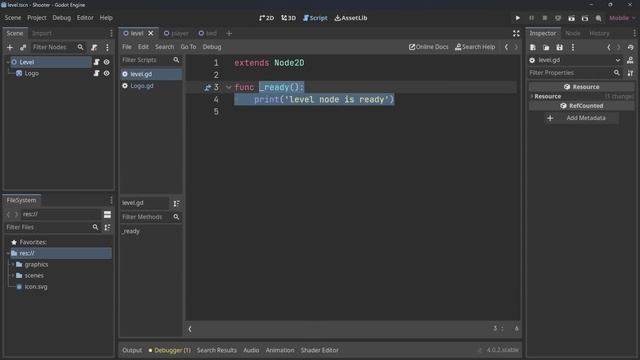
Task: Expand the graphics folder
Action: (x=13, y=264)
